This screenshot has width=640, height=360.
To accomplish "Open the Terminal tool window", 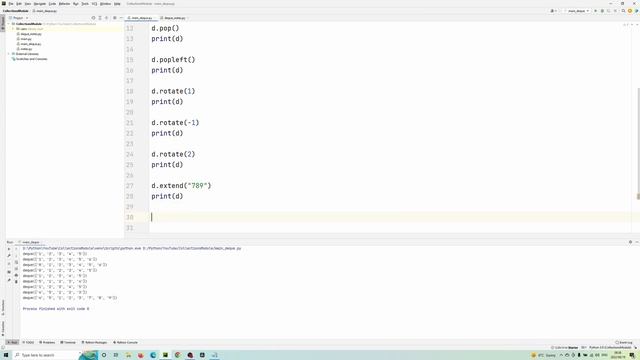I will (68, 342).
